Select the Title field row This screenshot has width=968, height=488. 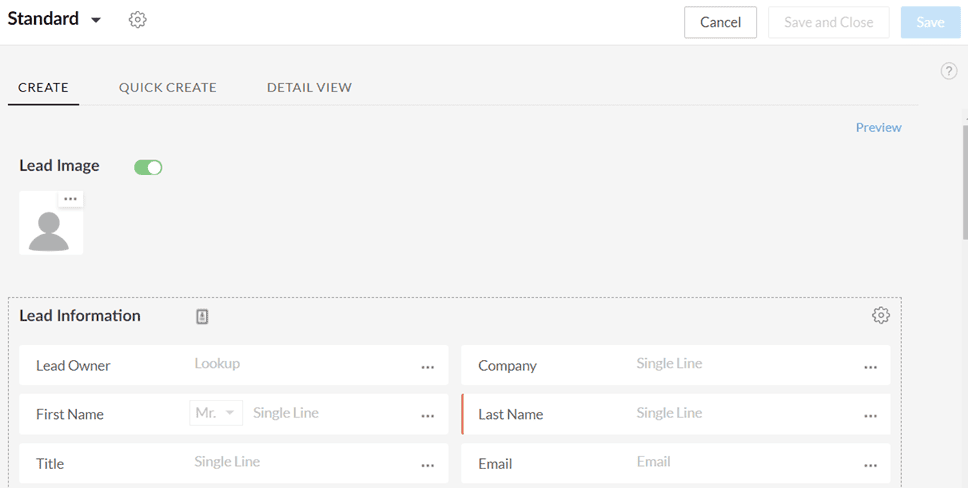tap(234, 463)
